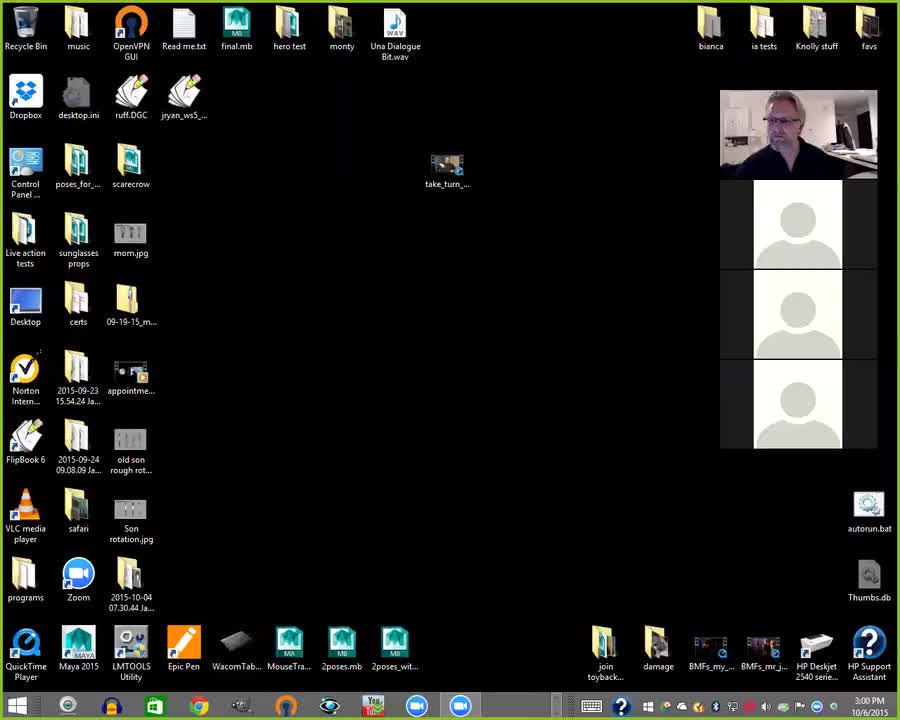The height and width of the screenshot is (720, 900).
Task: Click the Norton Internet shortcut
Action: [25, 378]
